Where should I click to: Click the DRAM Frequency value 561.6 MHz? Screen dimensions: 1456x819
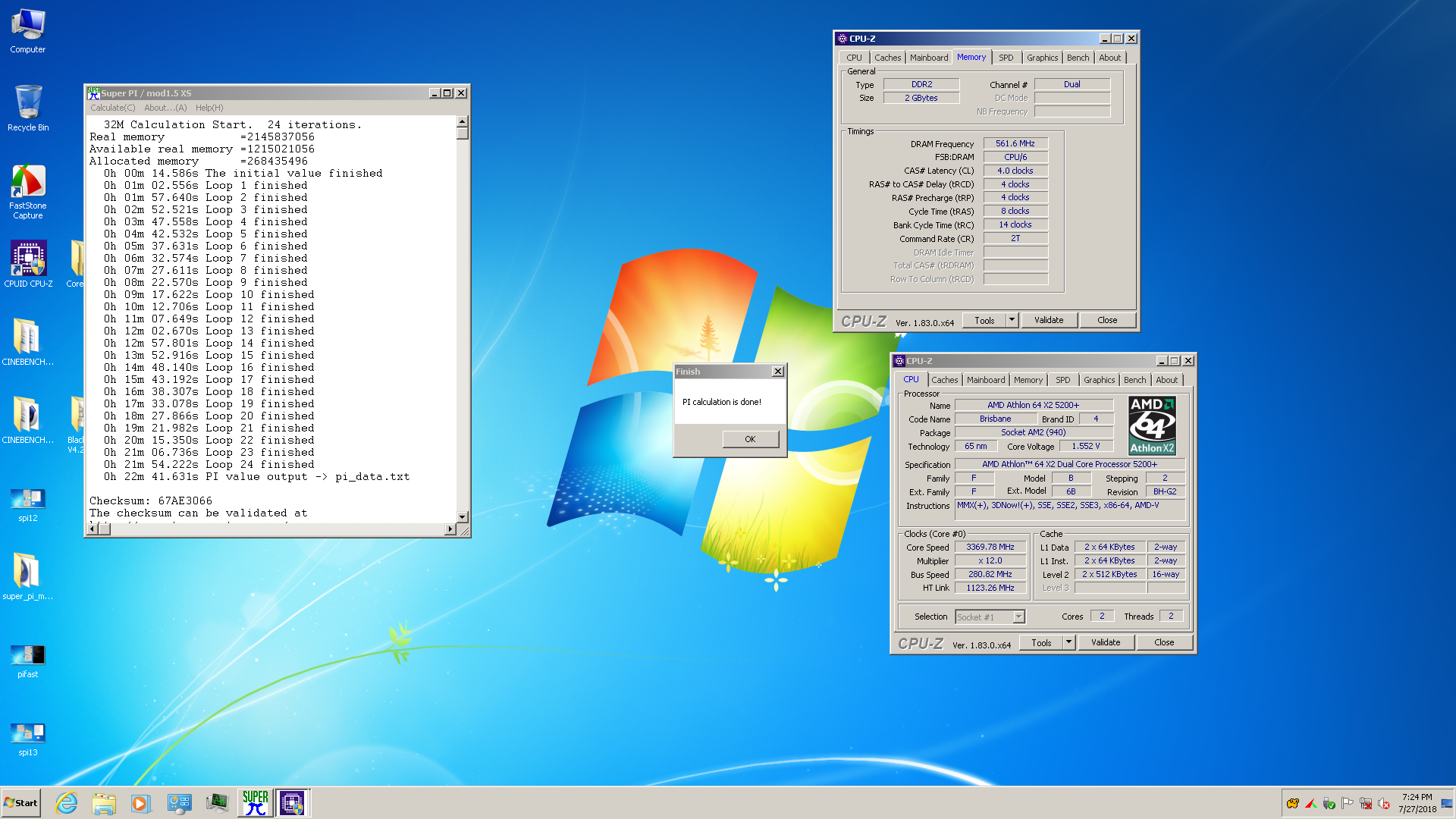(1015, 143)
